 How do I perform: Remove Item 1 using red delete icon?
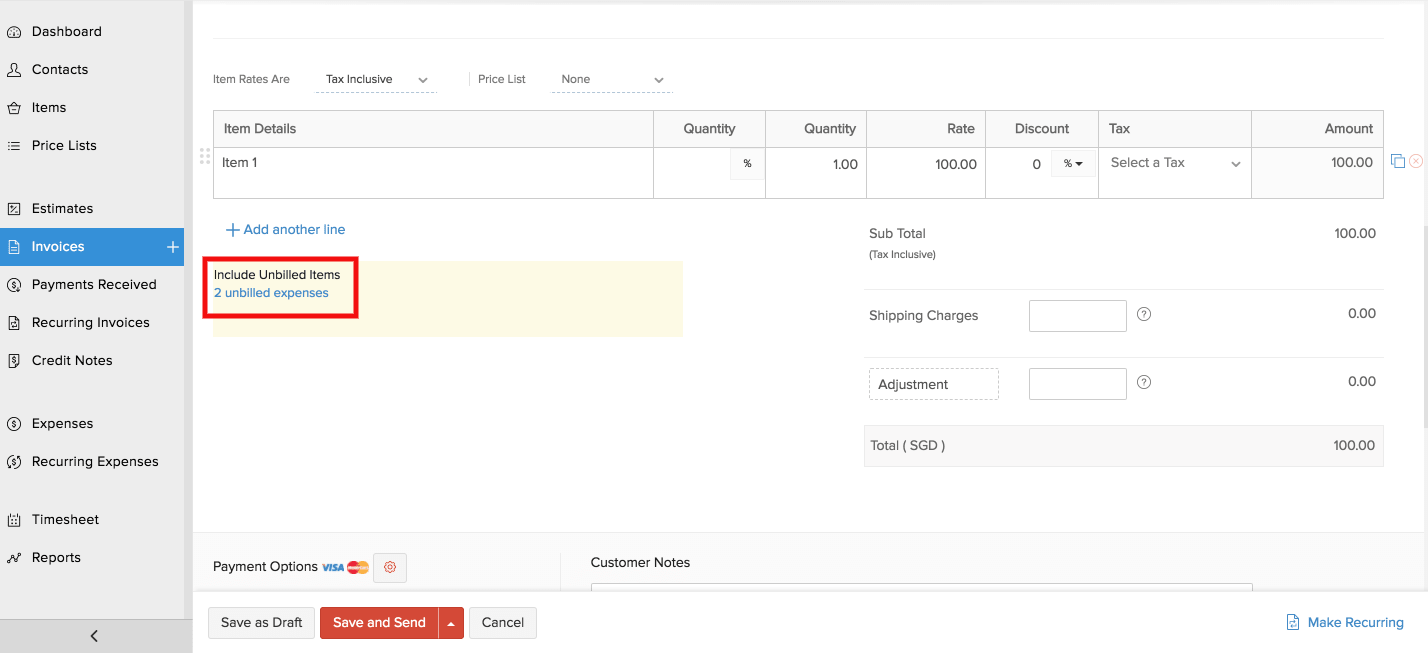click(1416, 160)
